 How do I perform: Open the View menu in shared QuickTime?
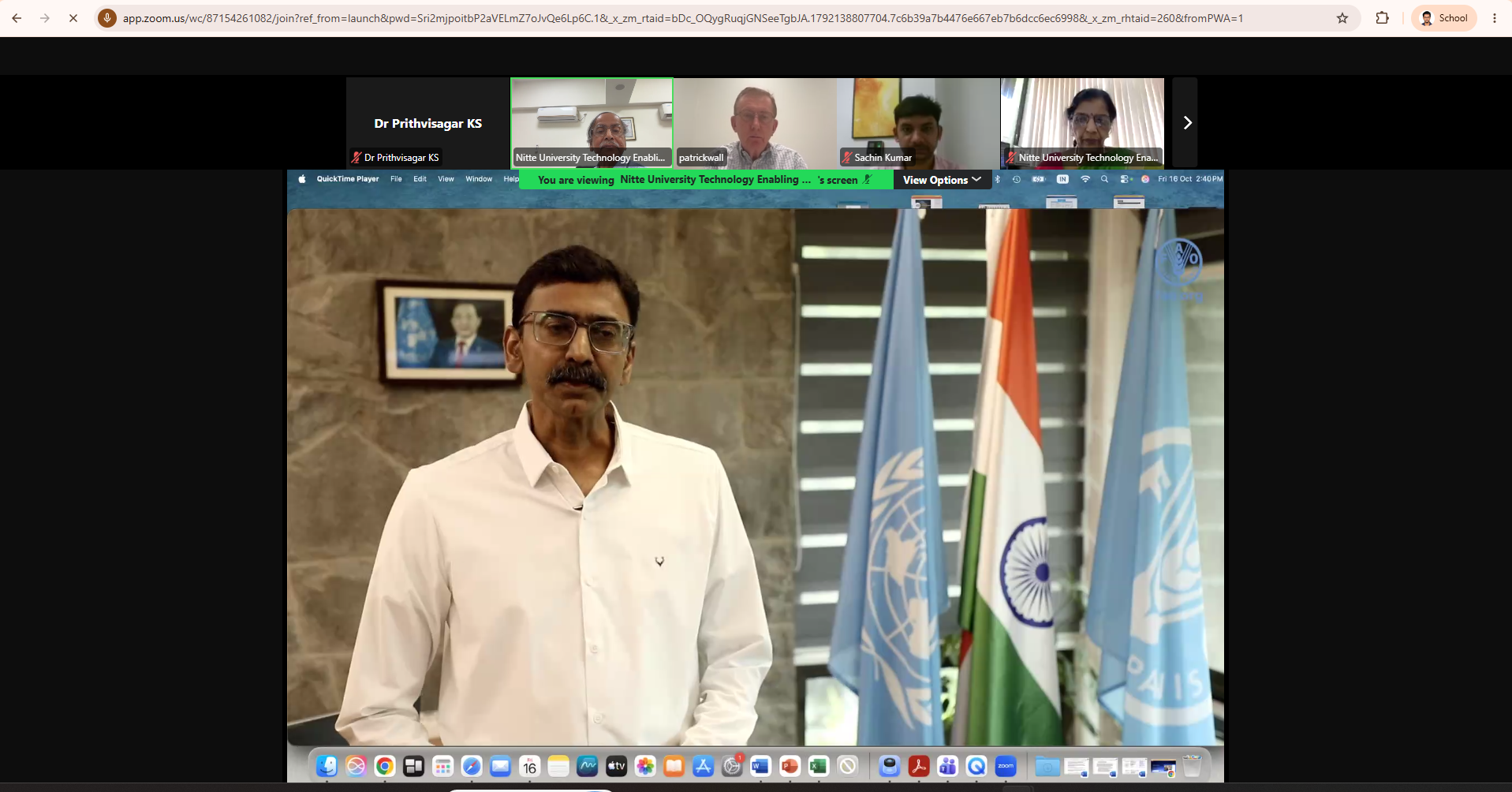446,179
